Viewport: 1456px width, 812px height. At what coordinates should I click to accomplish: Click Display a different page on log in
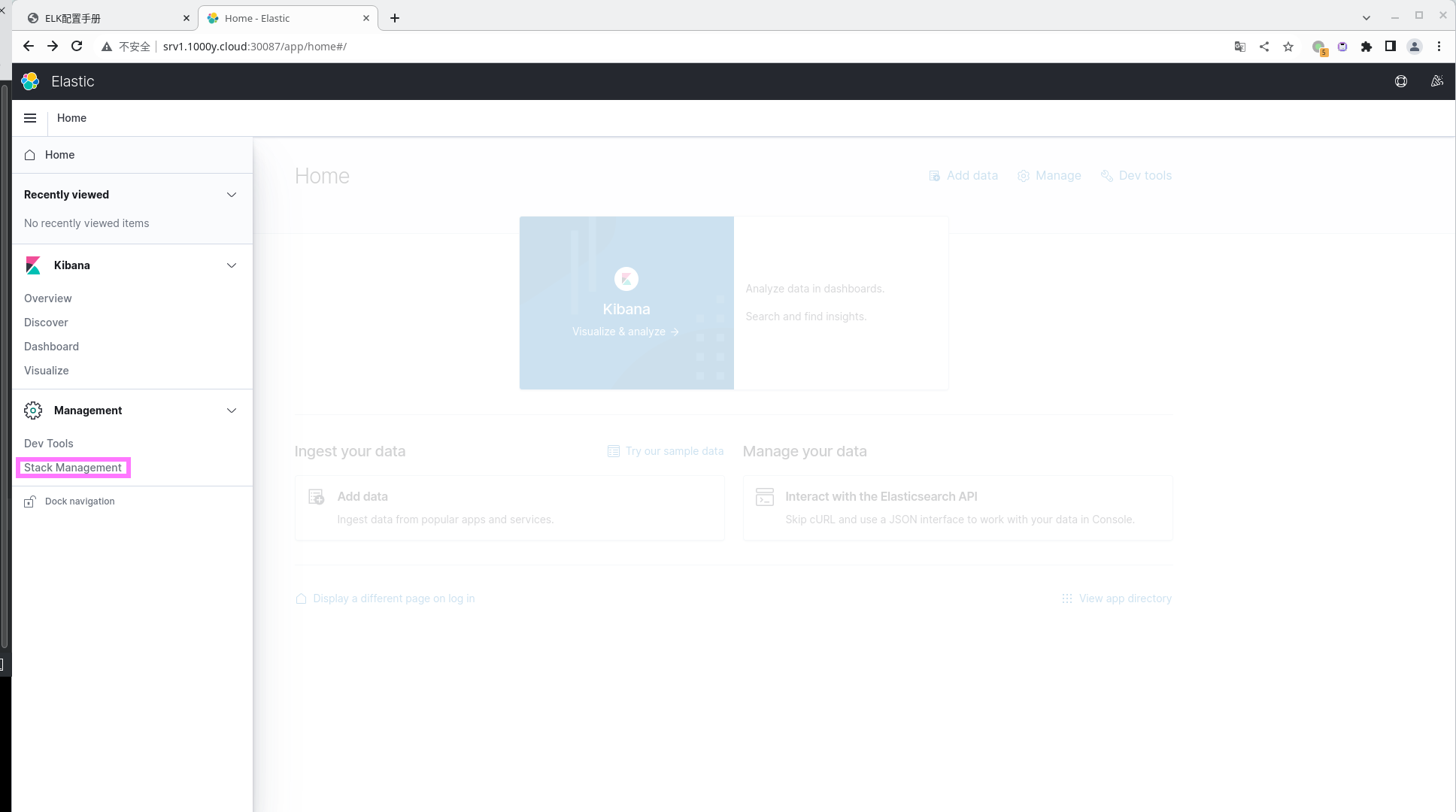pos(385,598)
